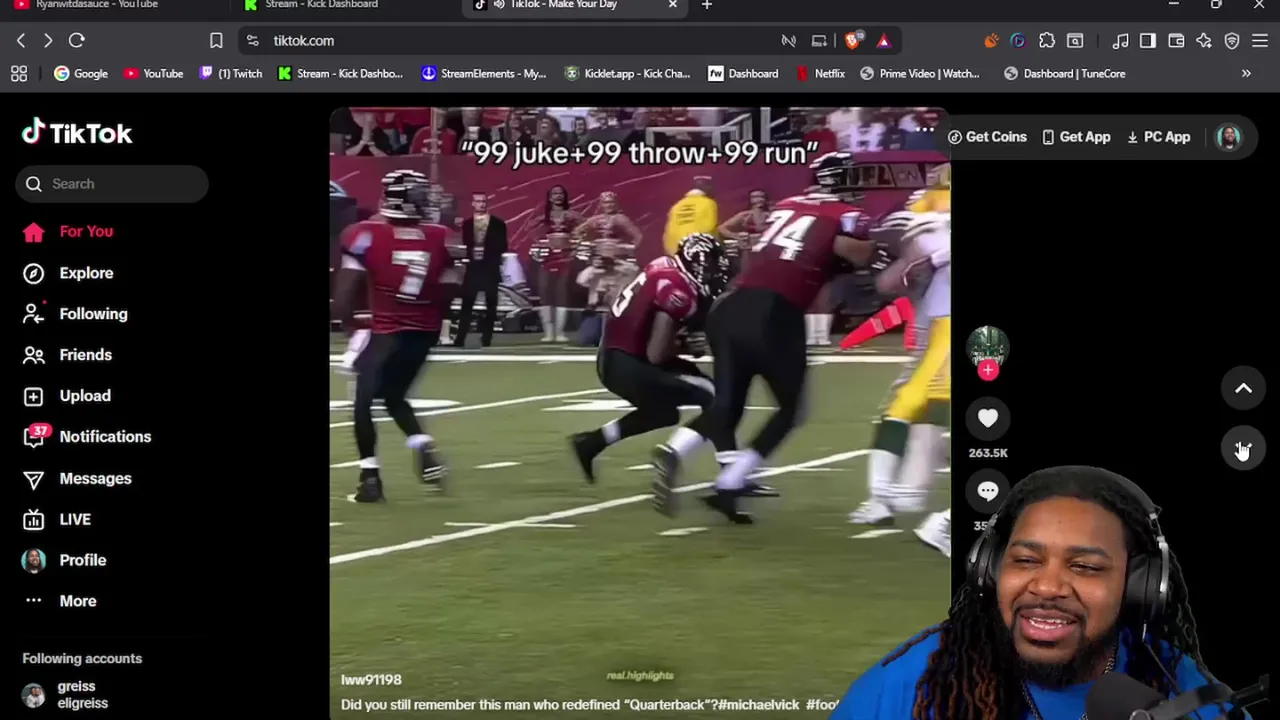This screenshot has width=1280, height=720.
Task: Open the Dashboard | TuneCore bookmark
Action: (x=1065, y=74)
